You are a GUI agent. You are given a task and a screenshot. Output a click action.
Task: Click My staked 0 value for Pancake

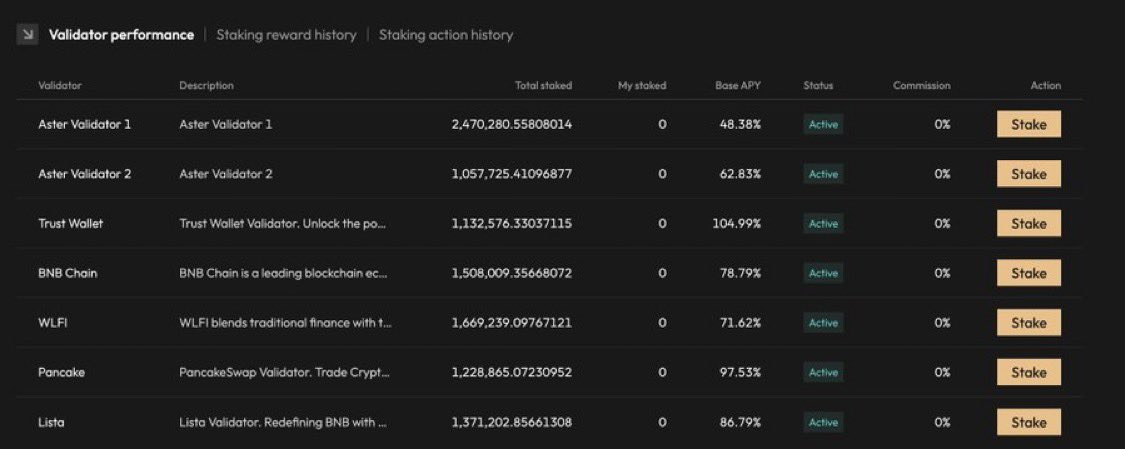[662, 372]
